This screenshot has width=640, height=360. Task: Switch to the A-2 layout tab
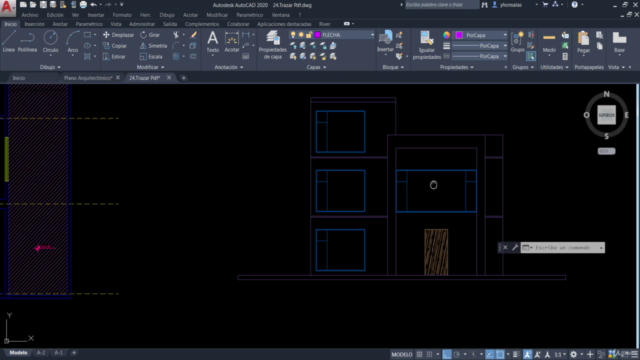click(x=41, y=353)
